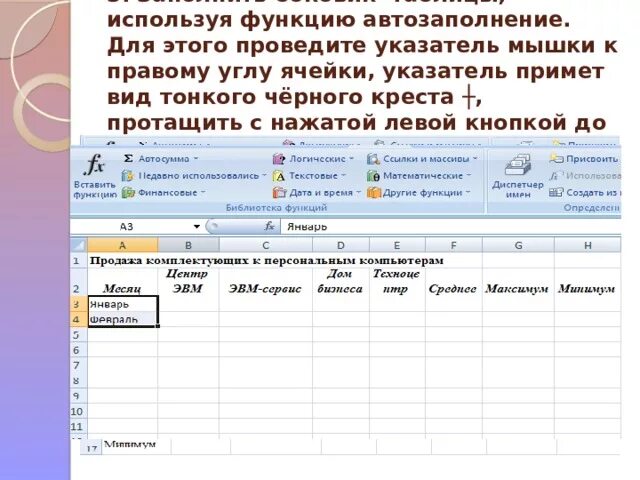Viewport: 640px width, 480px height.
Task: Select column B header
Action: pyautogui.click(x=188, y=245)
